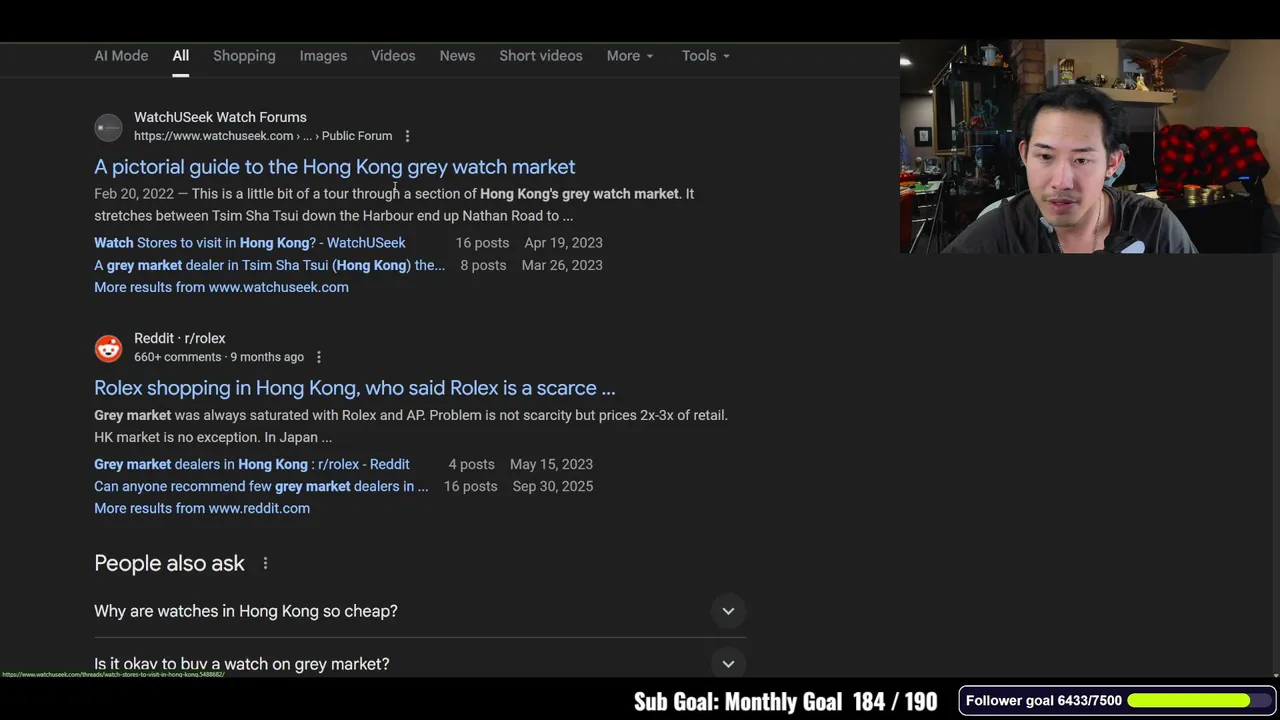
Task: Click the watchuseek.com Public Forum URL breadcrumb
Action: coord(263,136)
